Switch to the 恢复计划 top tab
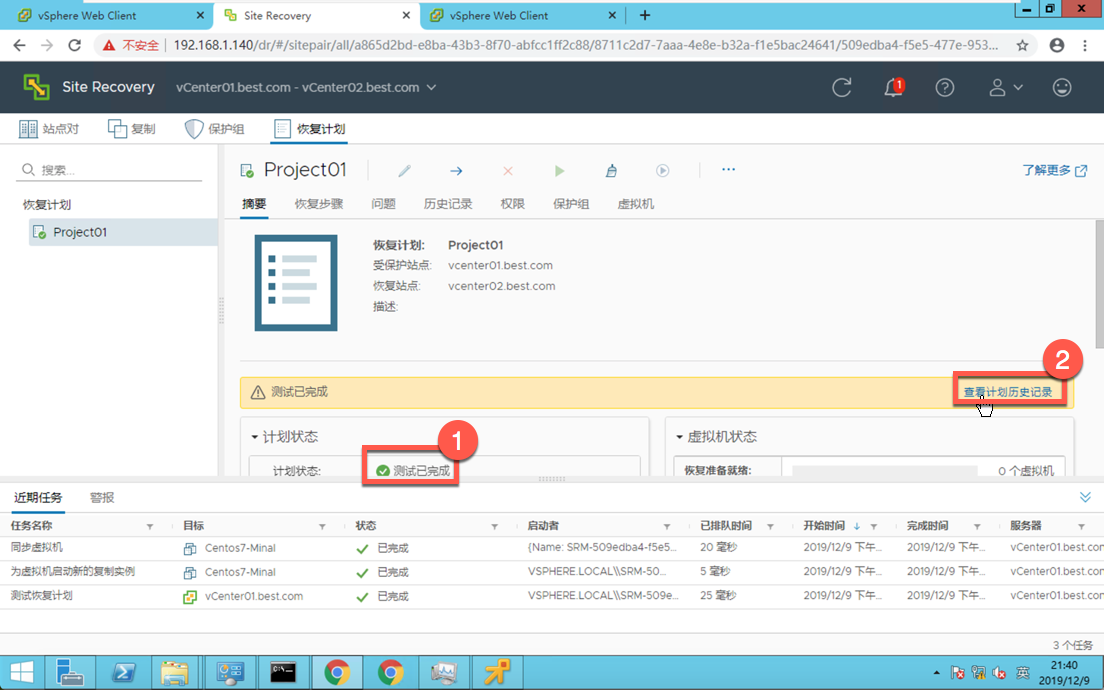1104x690 pixels. 310,129
